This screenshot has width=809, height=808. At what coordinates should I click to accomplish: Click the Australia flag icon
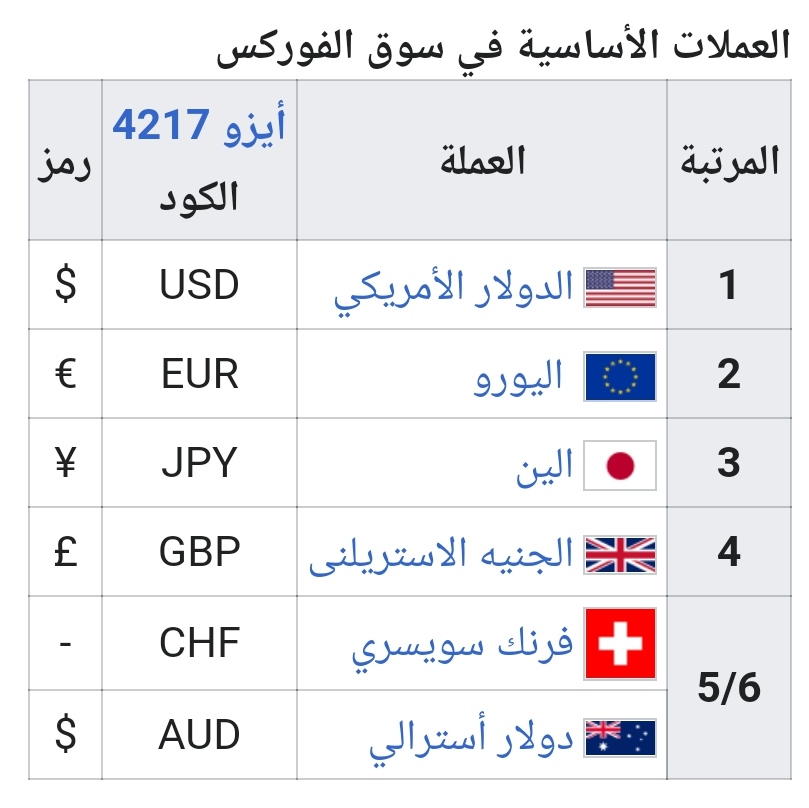pos(620,737)
